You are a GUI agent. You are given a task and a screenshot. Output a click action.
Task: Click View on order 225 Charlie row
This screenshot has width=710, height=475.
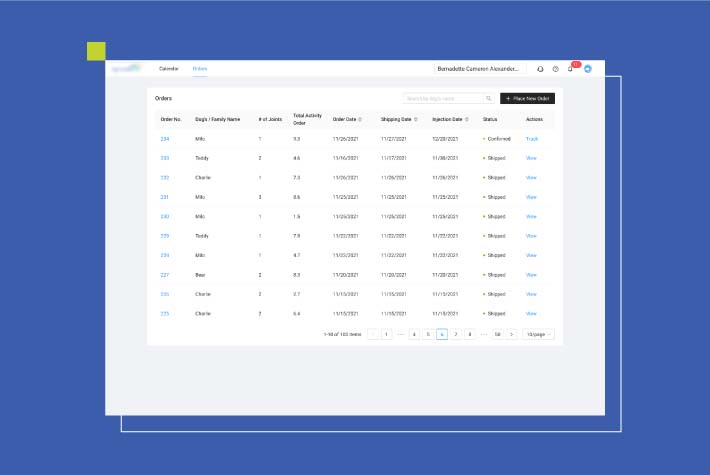(531, 314)
